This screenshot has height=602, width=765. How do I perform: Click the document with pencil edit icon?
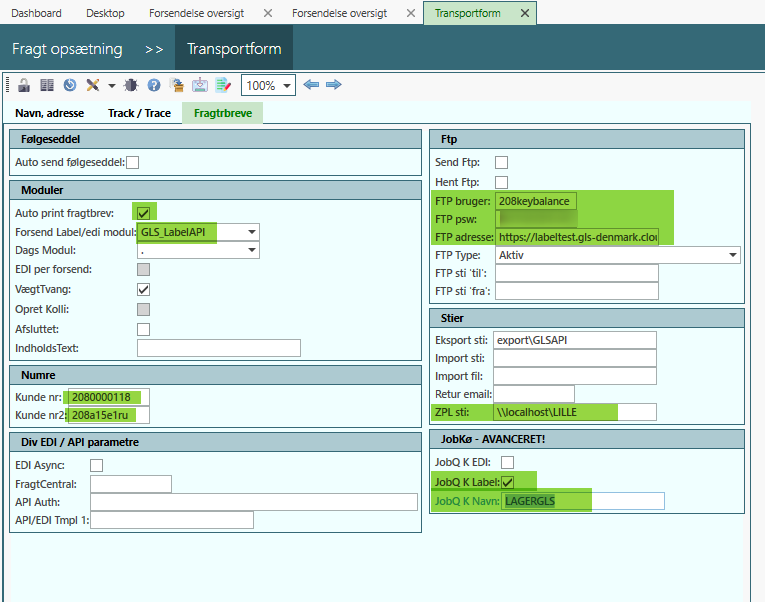(225, 86)
